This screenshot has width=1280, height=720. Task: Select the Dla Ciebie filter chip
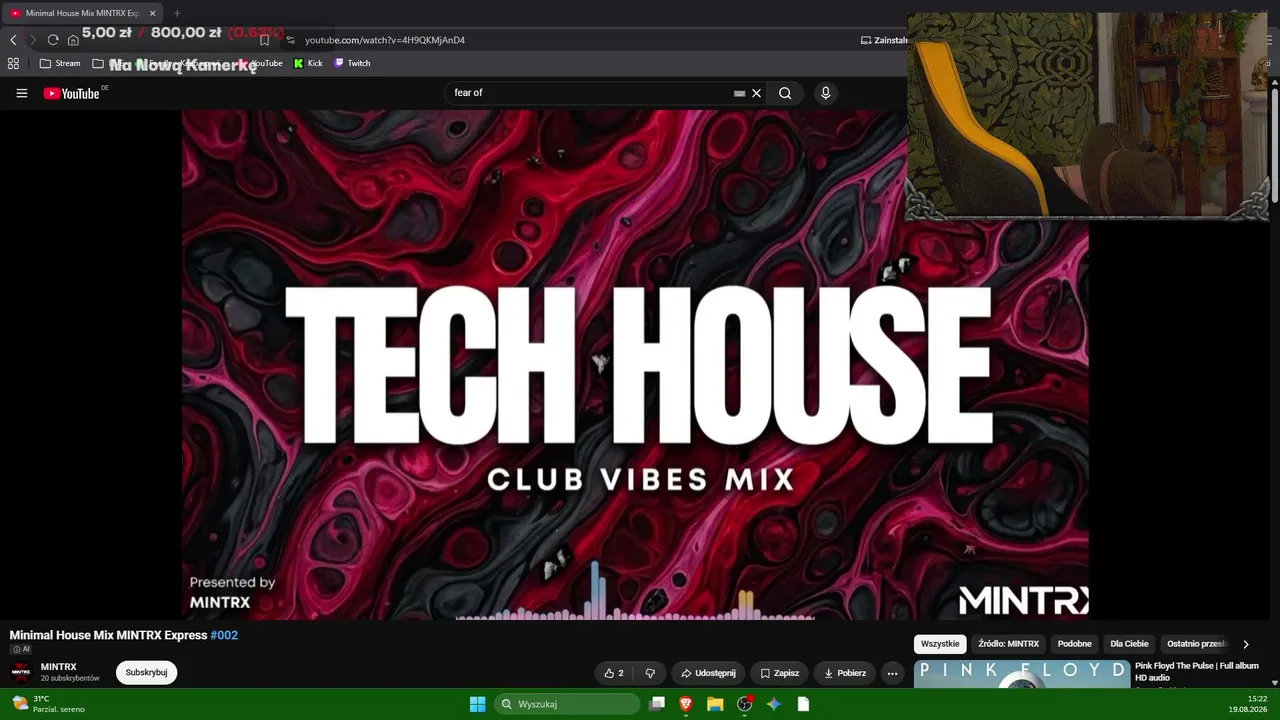click(1129, 644)
